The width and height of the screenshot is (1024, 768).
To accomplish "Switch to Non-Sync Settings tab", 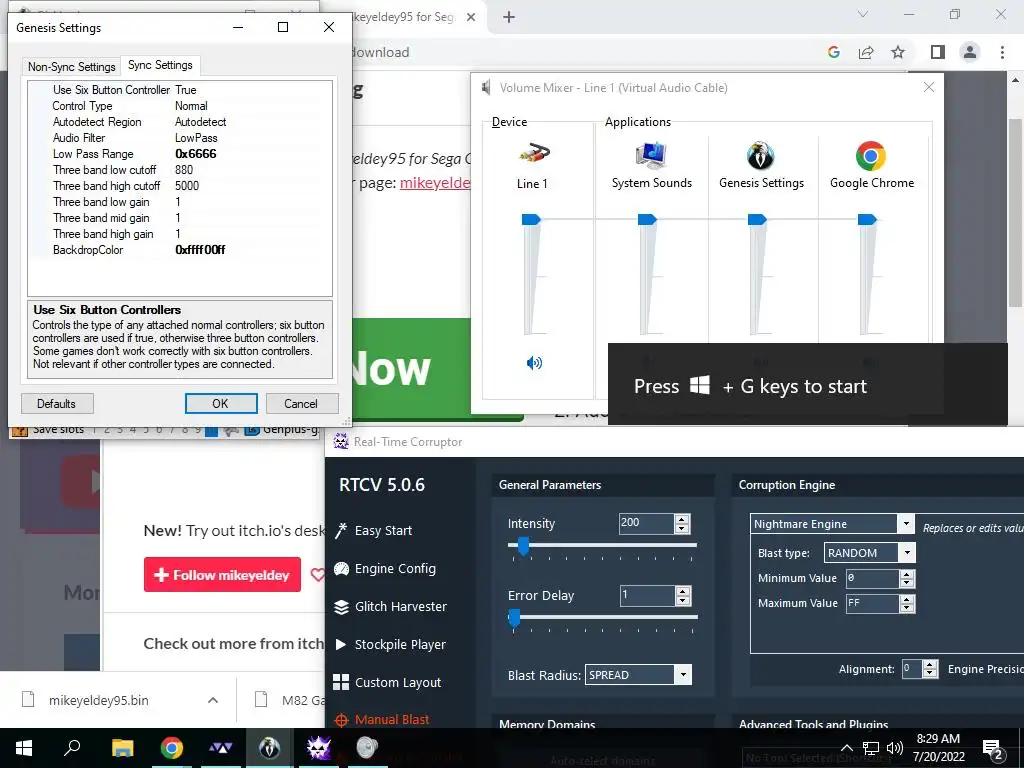I will point(72,67).
